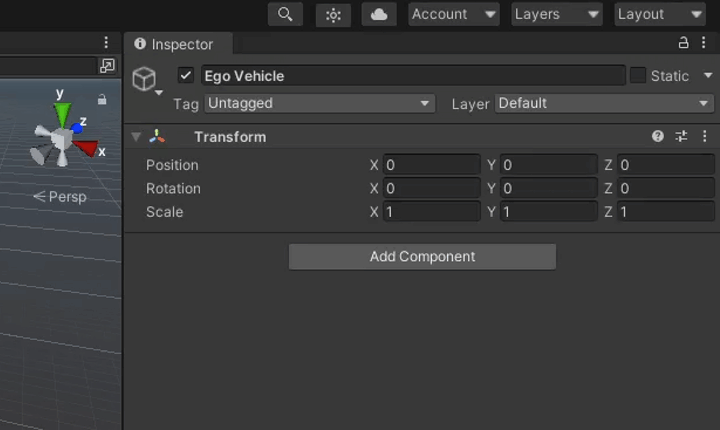Click the green Y axis gizmo cone
The height and width of the screenshot is (430, 720).
click(x=62, y=114)
